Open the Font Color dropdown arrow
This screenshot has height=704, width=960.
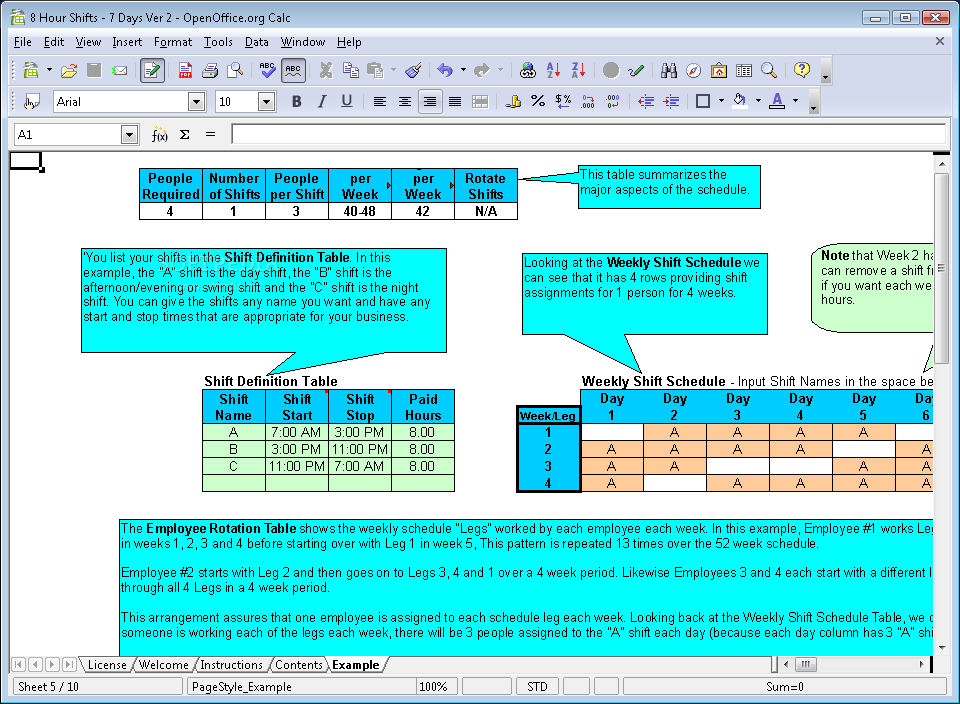click(795, 101)
